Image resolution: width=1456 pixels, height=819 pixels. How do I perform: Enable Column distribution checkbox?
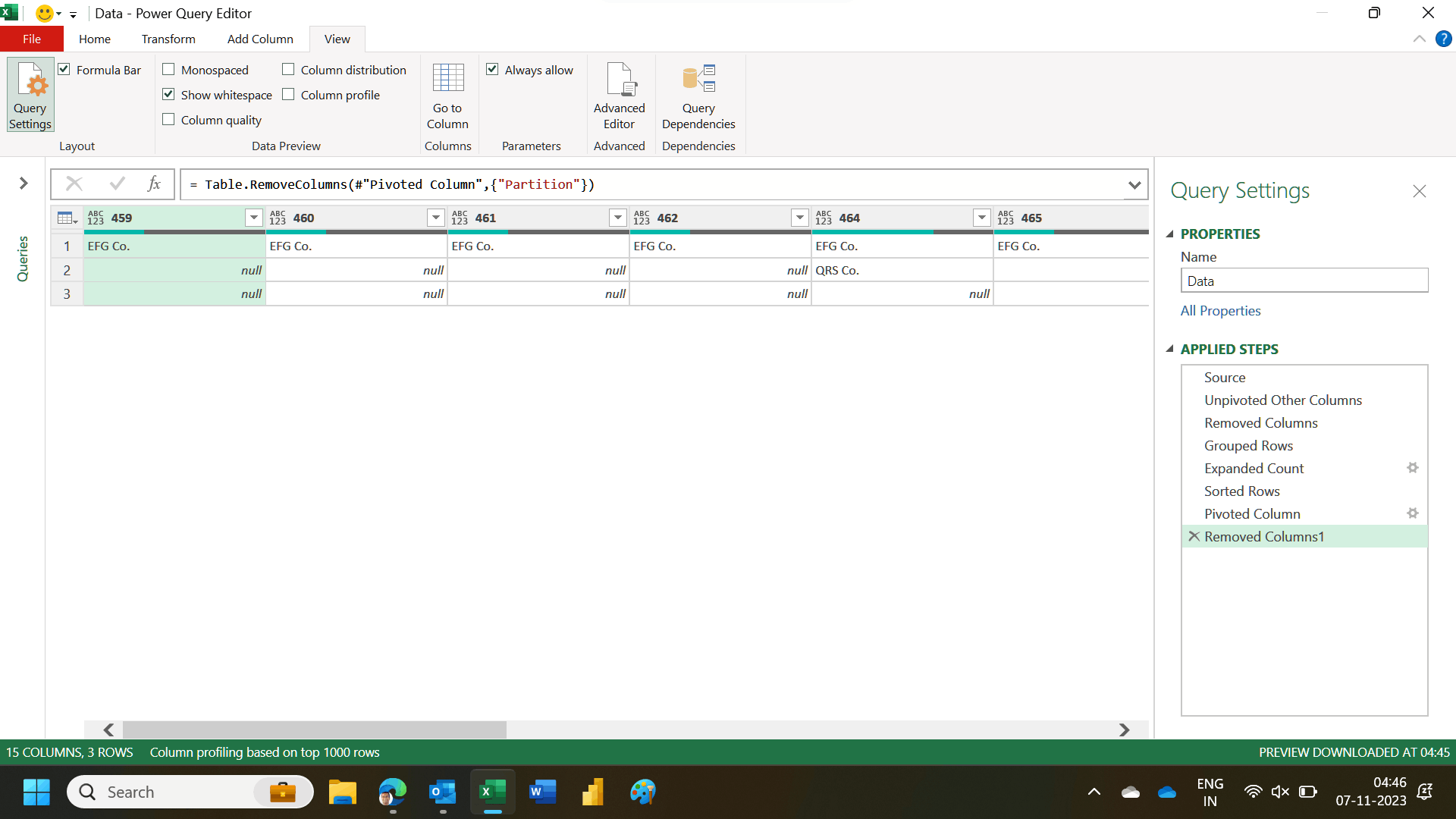(289, 70)
